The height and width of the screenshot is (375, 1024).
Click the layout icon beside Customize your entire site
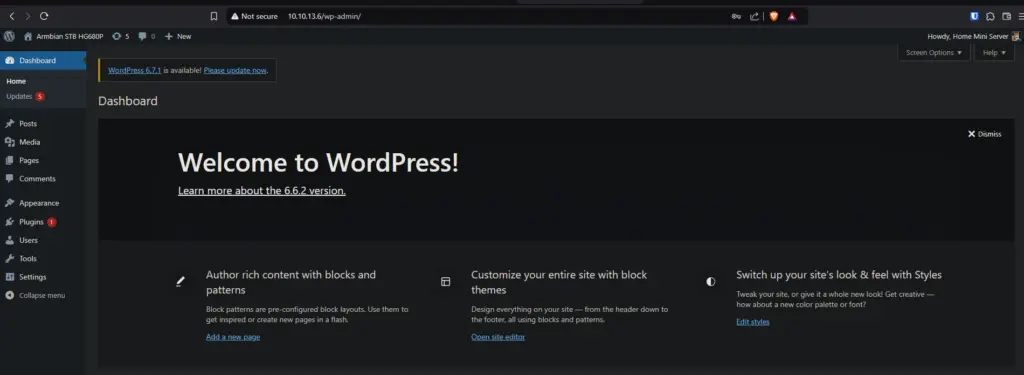pyautogui.click(x=445, y=282)
